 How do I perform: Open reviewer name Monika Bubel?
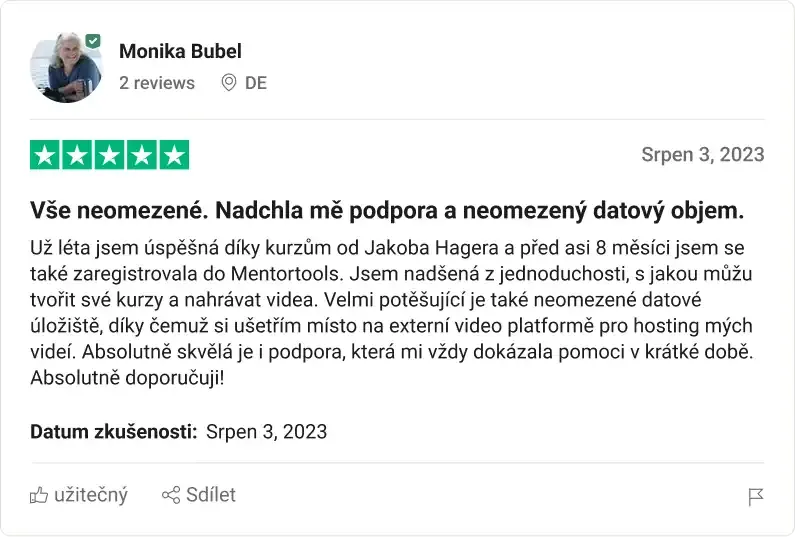tap(180, 51)
